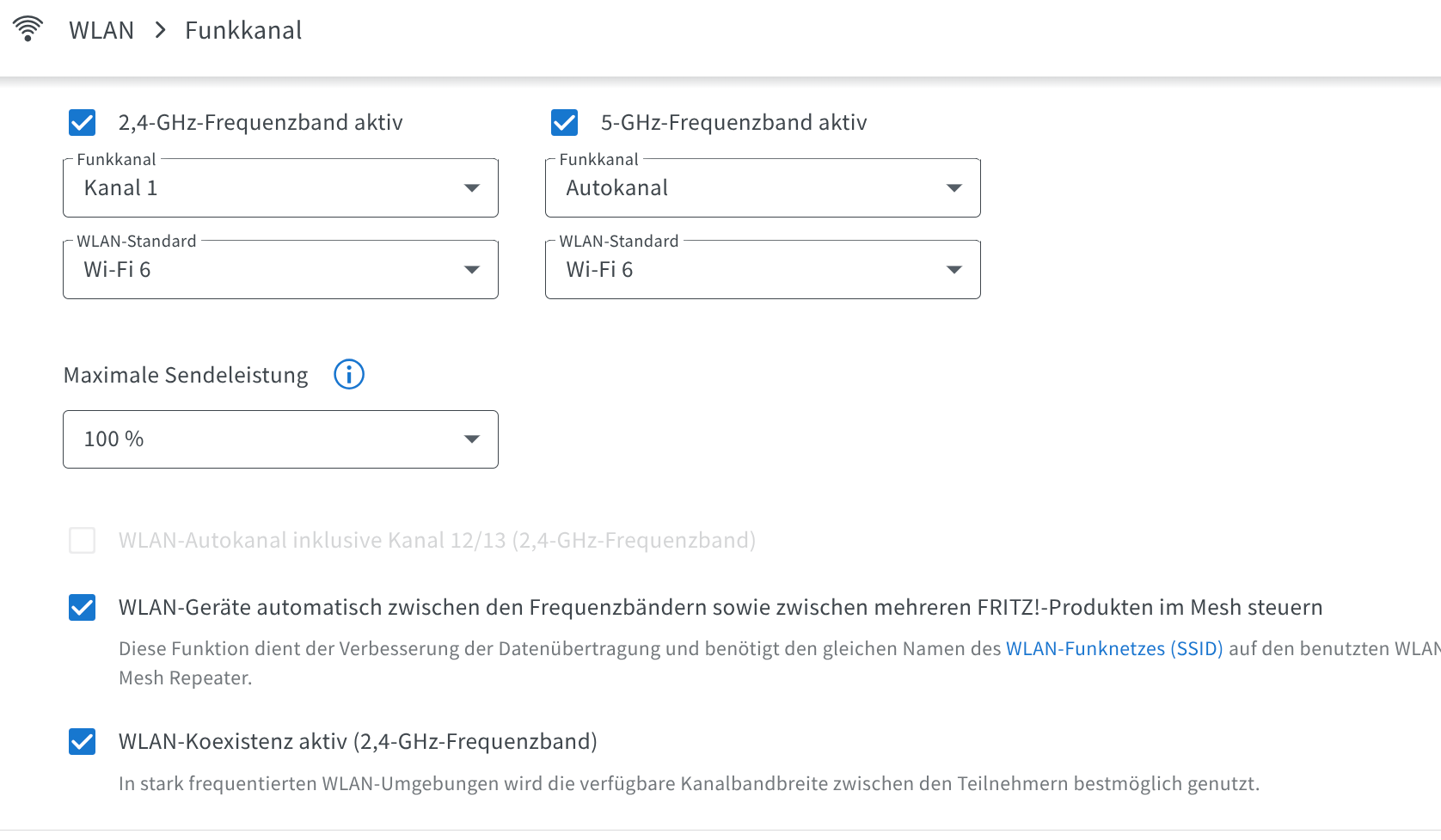Expand the 100 % Sendeleistung dropdown
Screen dimensions: 1441x840
tap(280, 439)
